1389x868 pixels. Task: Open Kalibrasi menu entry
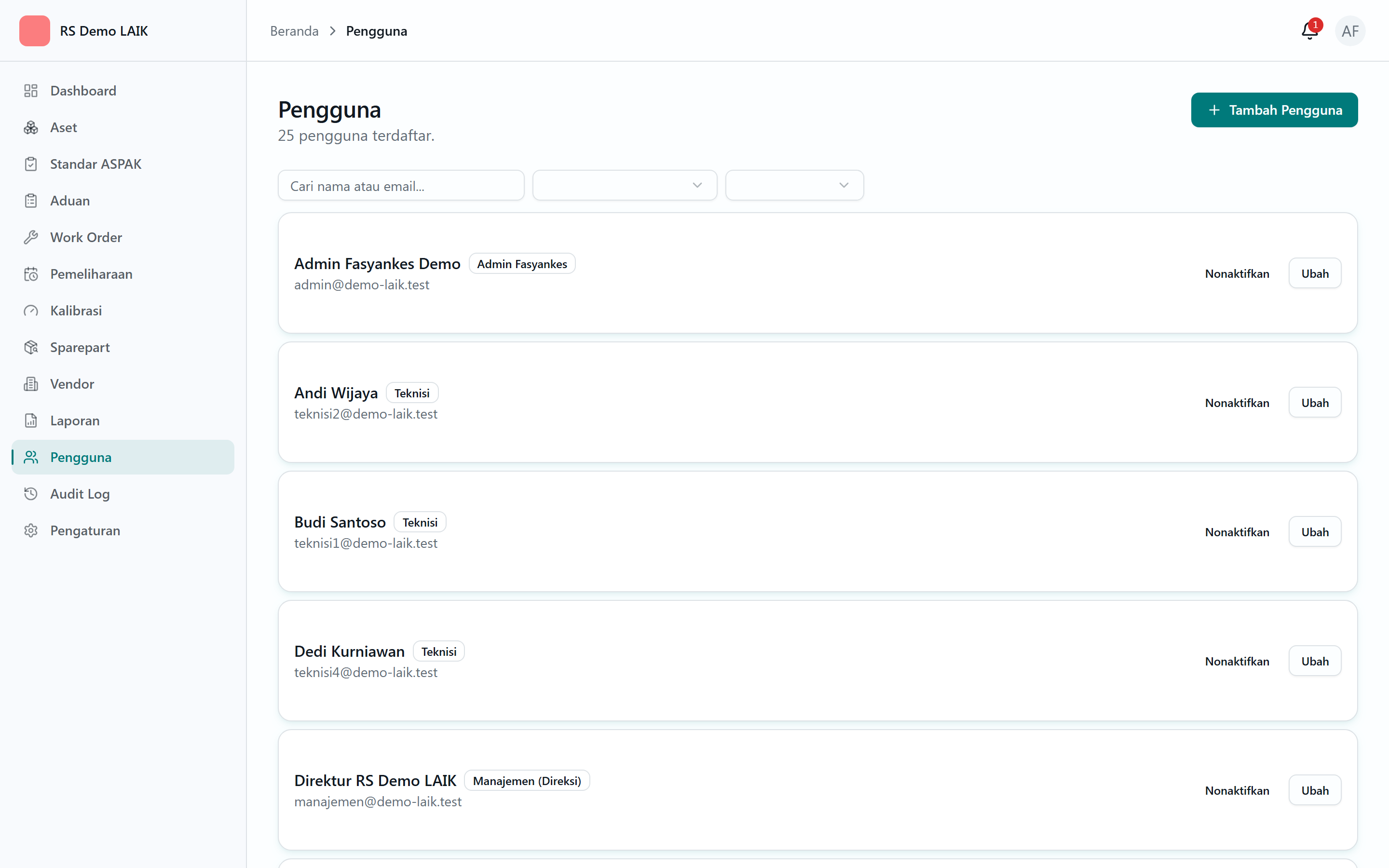(123, 311)
